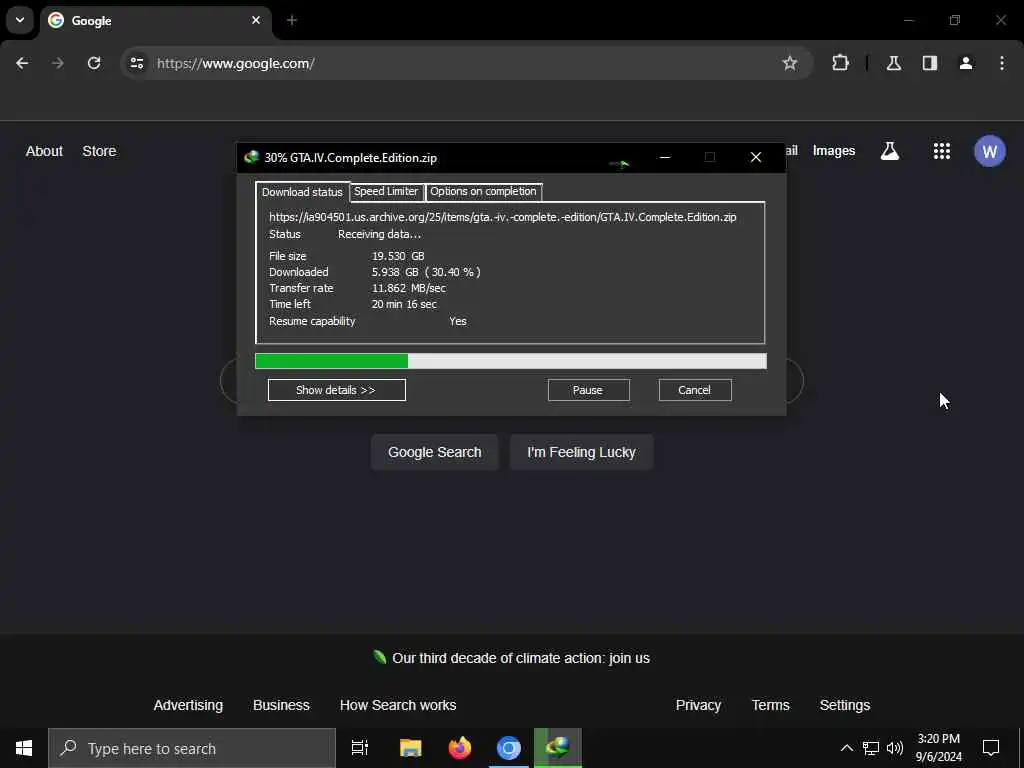Open Privacy footer link
Image resolution: width=1024 pixels, height=768 pixels.
pyautogui.click(x=698, y=705)
